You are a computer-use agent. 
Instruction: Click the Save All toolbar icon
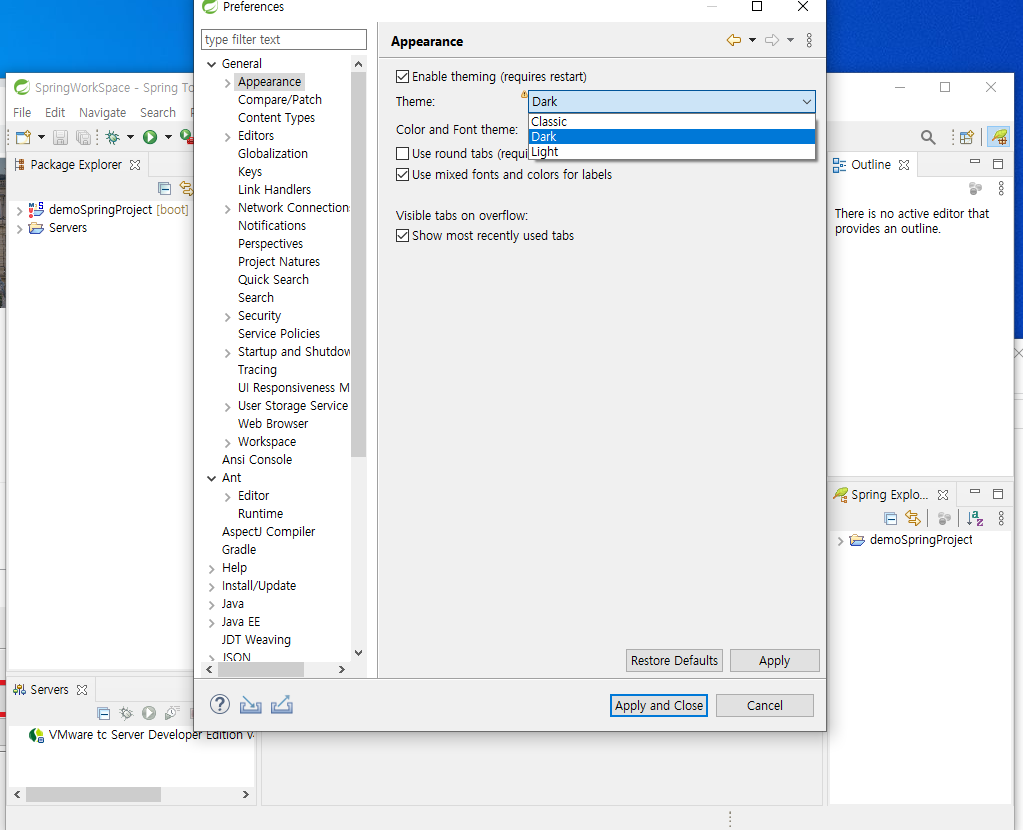click(x=84, y=137)
